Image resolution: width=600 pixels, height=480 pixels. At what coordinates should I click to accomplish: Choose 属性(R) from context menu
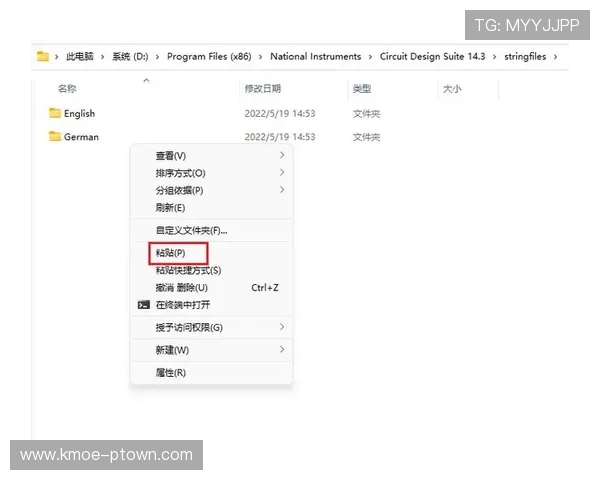point(212,372)
